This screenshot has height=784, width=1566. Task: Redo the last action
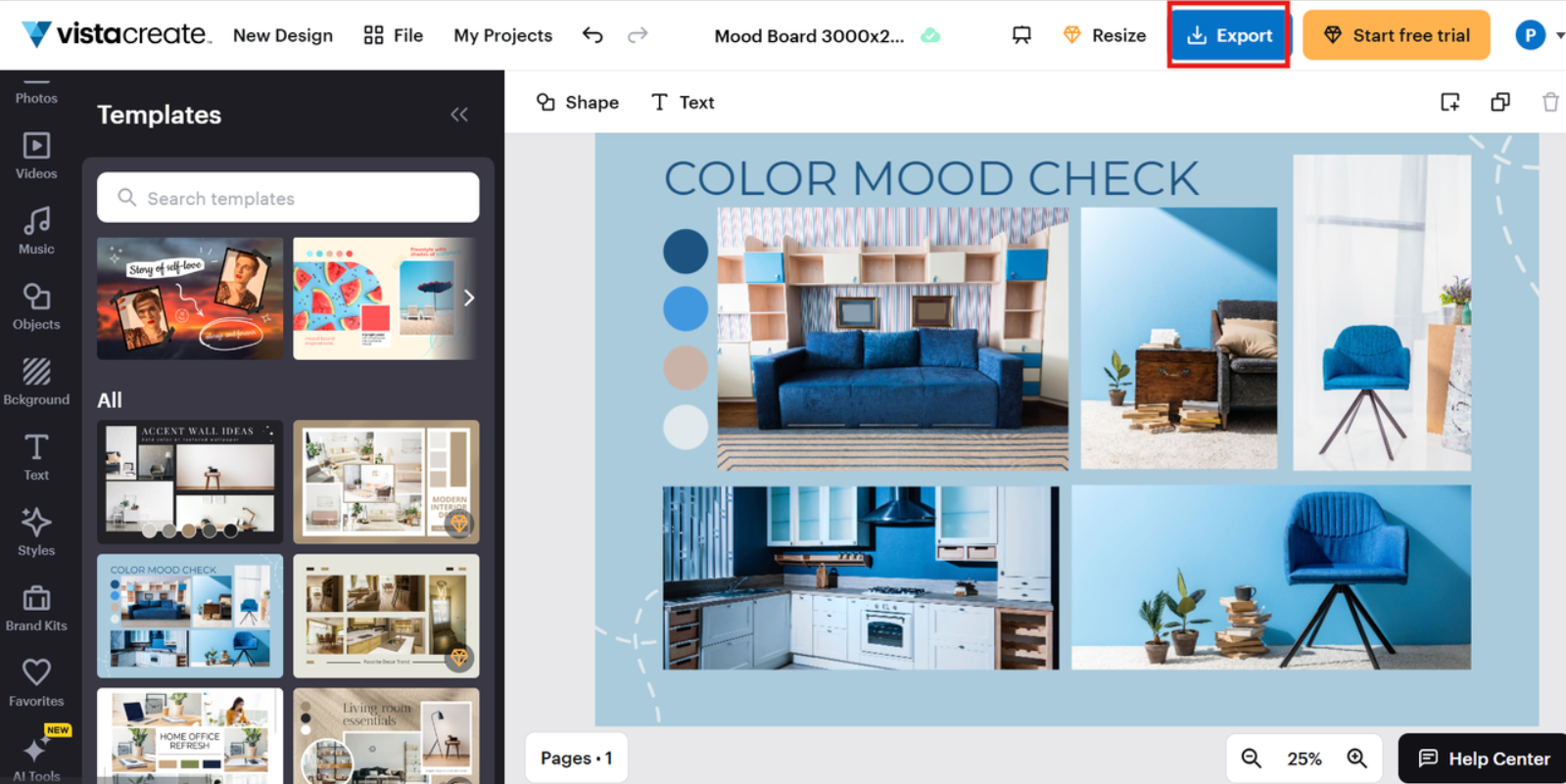click(x=638, y=35)
